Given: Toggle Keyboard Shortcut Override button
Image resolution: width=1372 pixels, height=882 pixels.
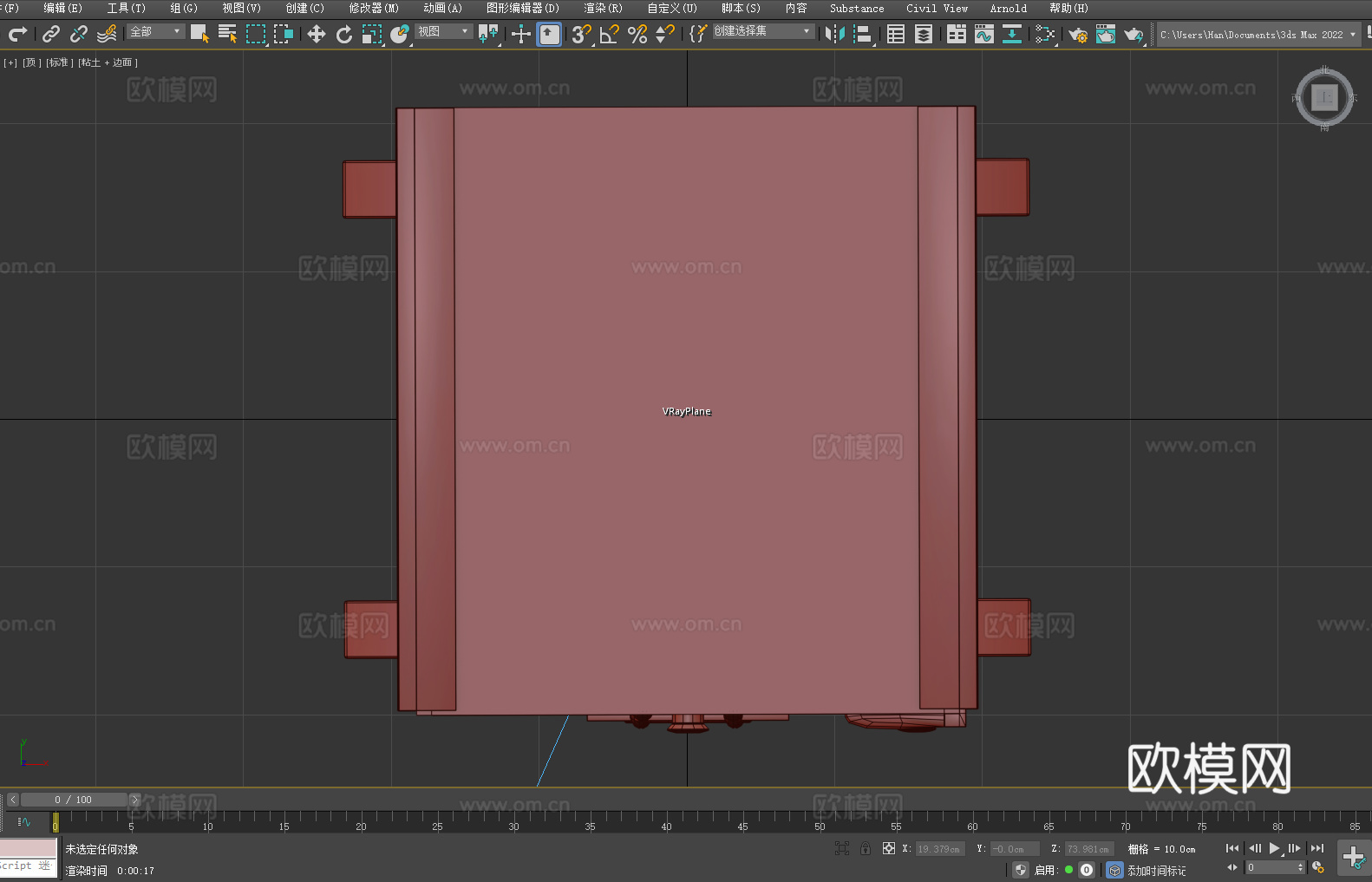Looking at the screenshot, I should [x=549, y=34].
